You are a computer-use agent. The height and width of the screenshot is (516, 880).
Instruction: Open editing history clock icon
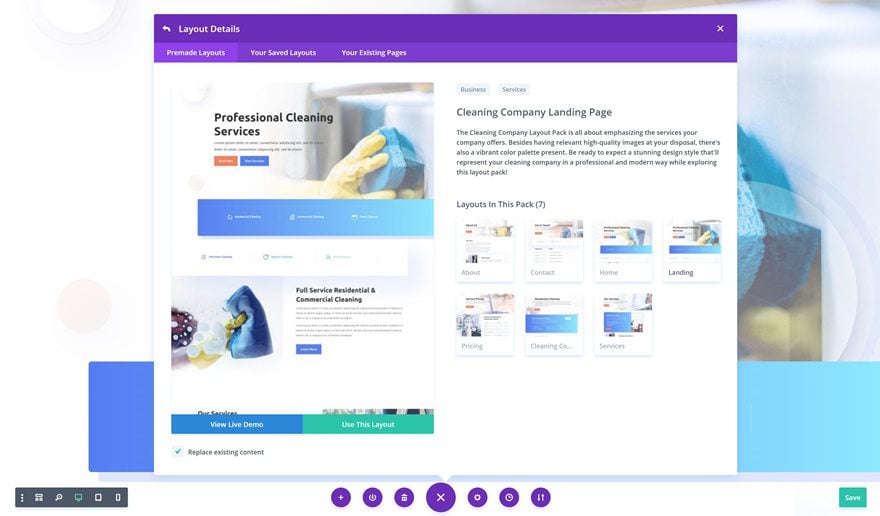coord(509,497)
